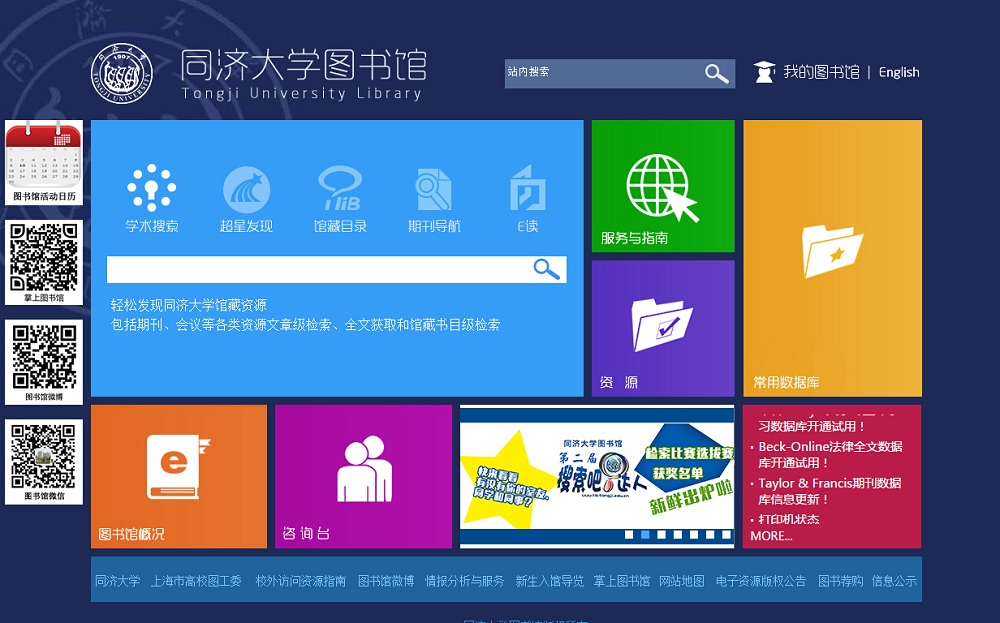The width and height of the screenshot is (1000, 623).
Task: Select the fifth carousel dot
Action: [694, 535]
